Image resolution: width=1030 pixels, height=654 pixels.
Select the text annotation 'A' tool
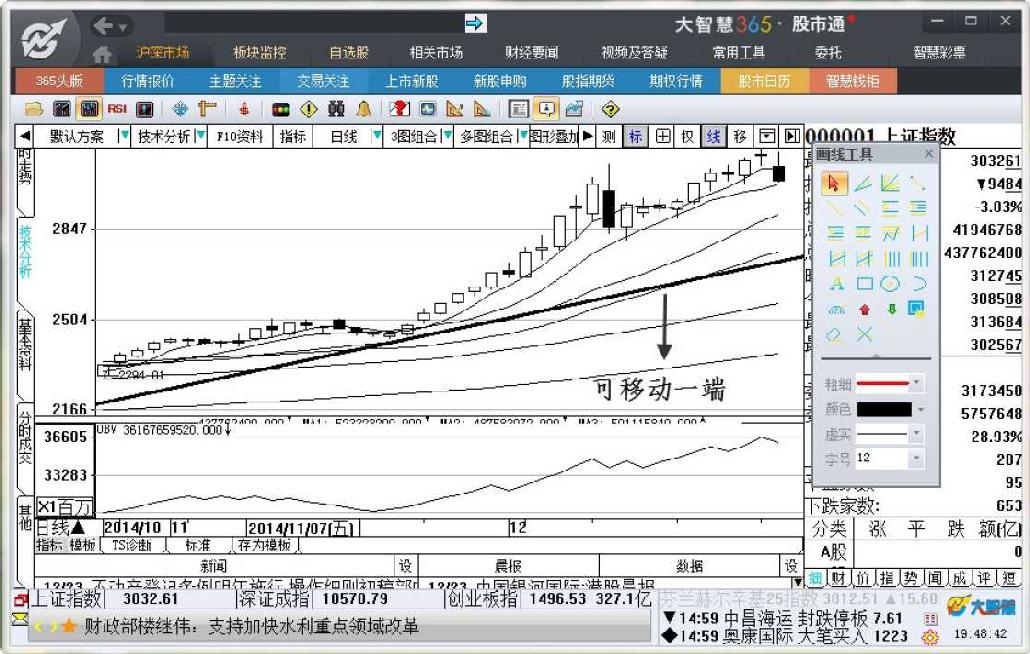(836, 284)
